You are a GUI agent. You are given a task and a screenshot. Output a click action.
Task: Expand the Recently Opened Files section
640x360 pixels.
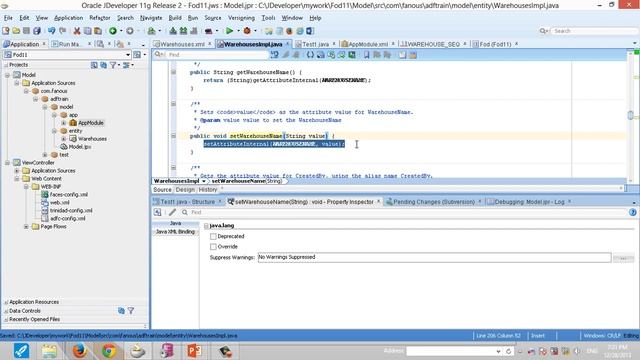pos(6,320)
